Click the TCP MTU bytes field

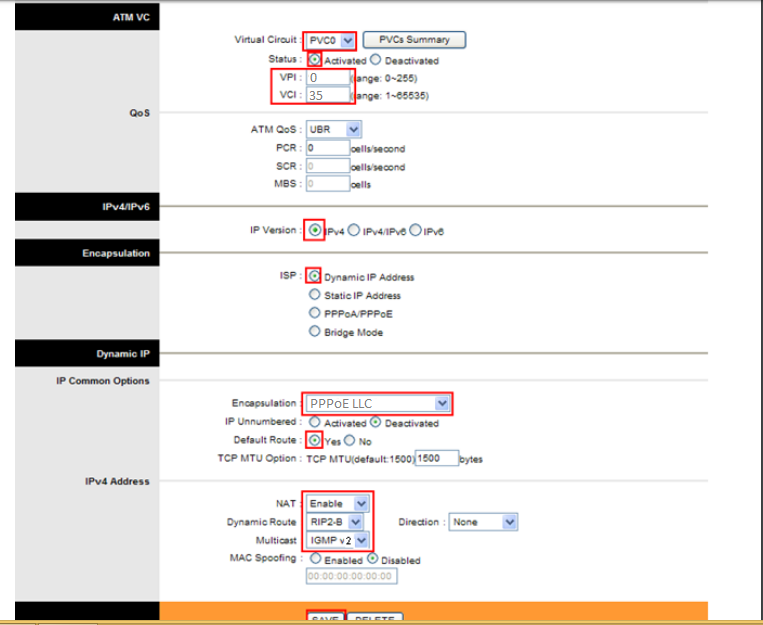436,458
